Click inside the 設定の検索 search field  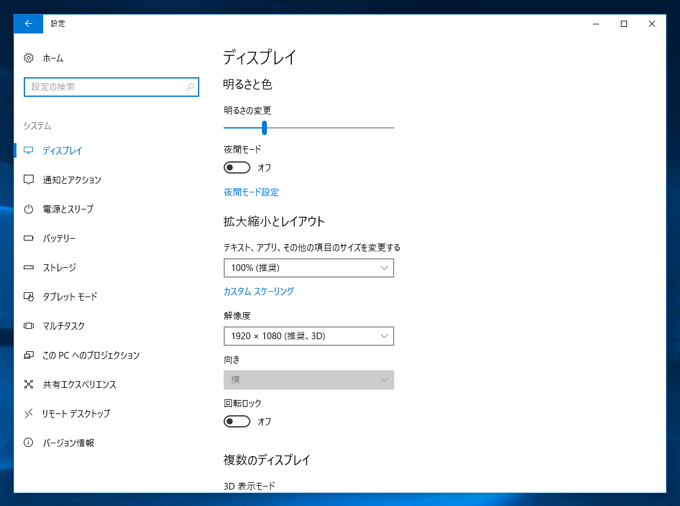click(111, 87)
